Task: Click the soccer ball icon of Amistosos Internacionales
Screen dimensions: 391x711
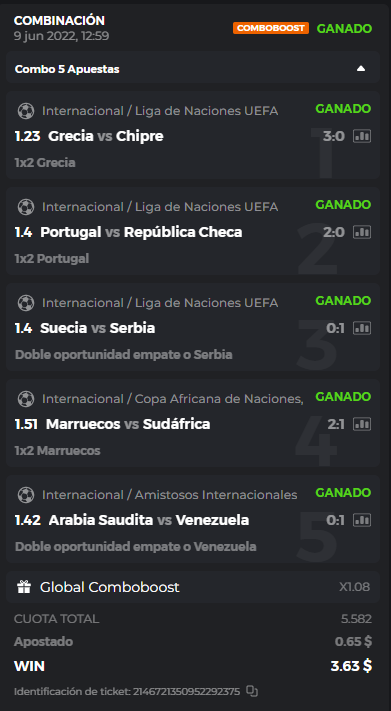Action: point(26,495)
